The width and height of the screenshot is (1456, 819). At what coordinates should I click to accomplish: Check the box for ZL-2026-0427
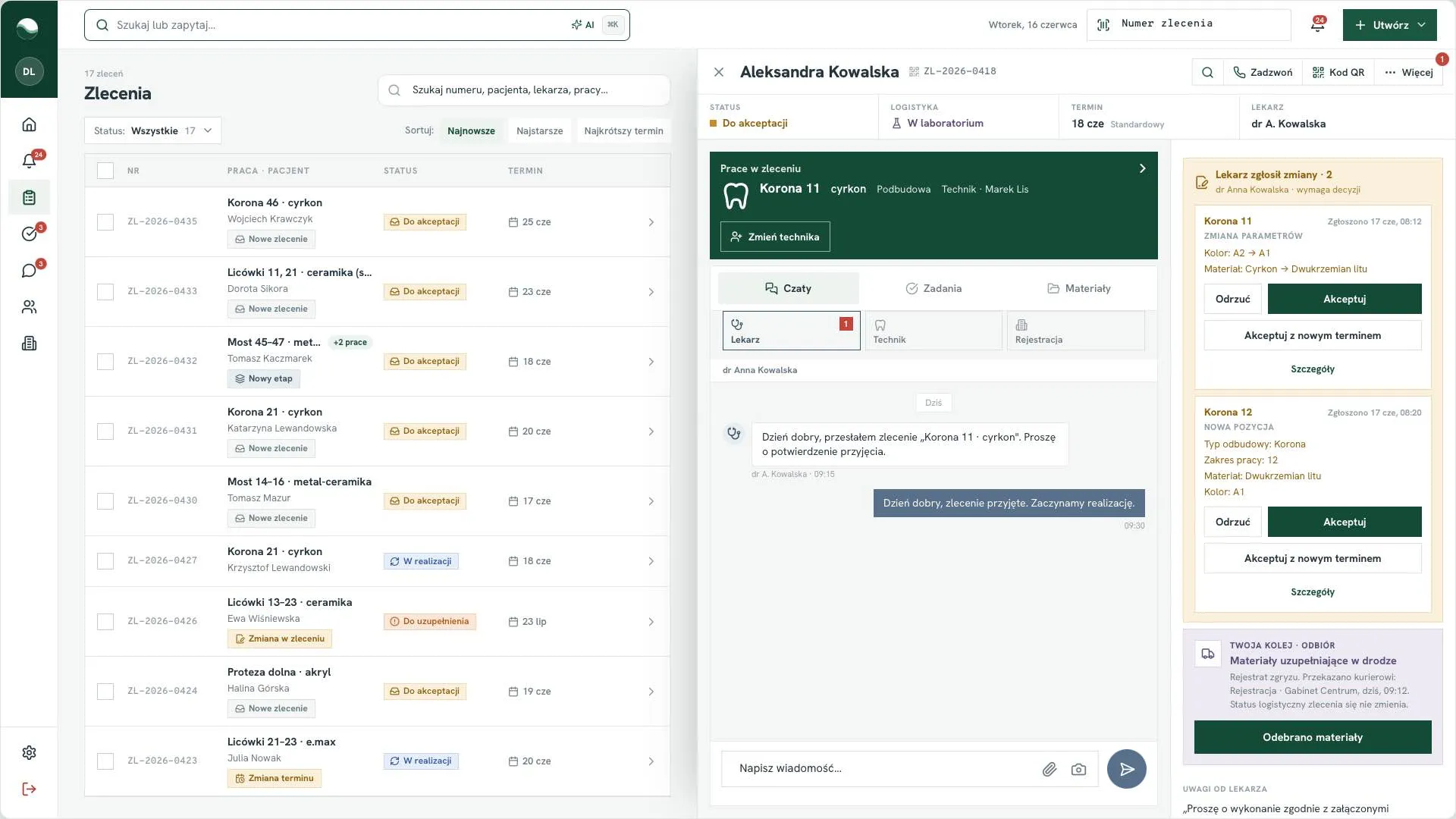[105, 561]
